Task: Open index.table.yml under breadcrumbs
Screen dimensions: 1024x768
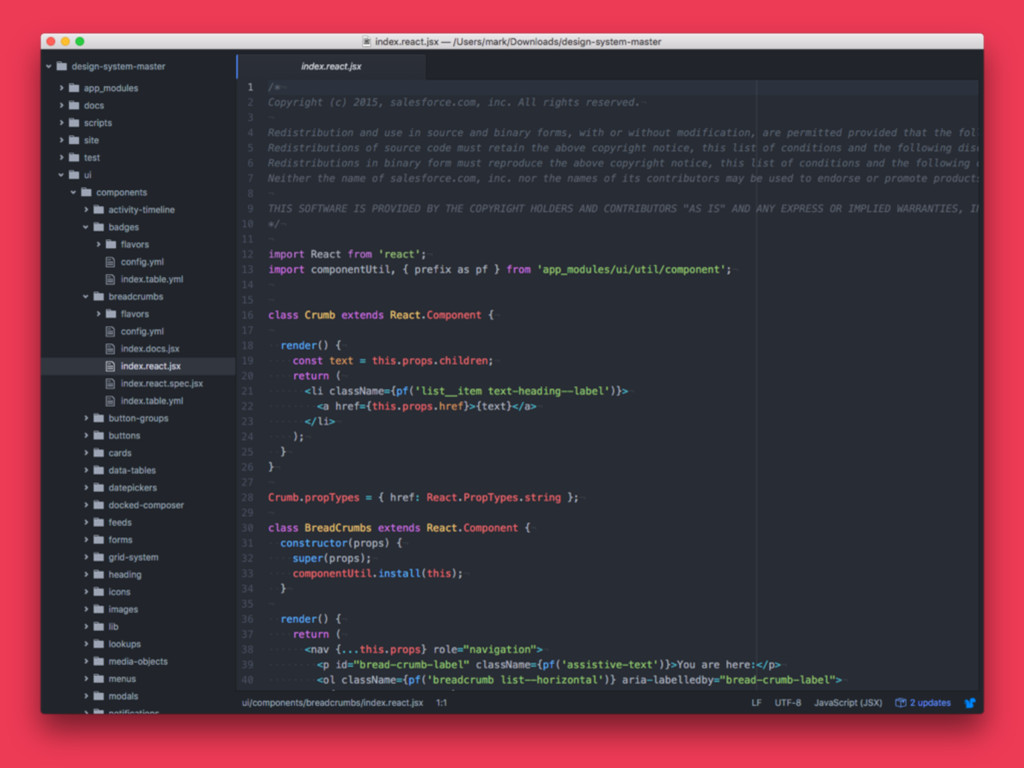Action: coord(152,401)
